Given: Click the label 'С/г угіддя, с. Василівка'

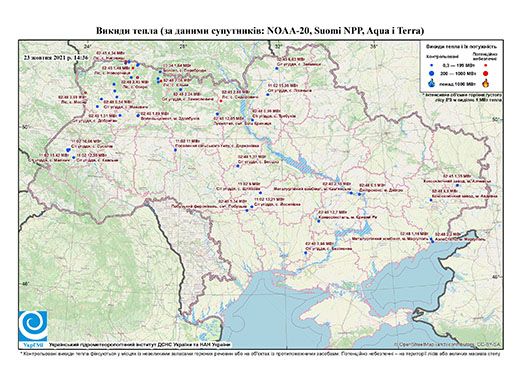Looking at the screenshot, I should [330, 249].
